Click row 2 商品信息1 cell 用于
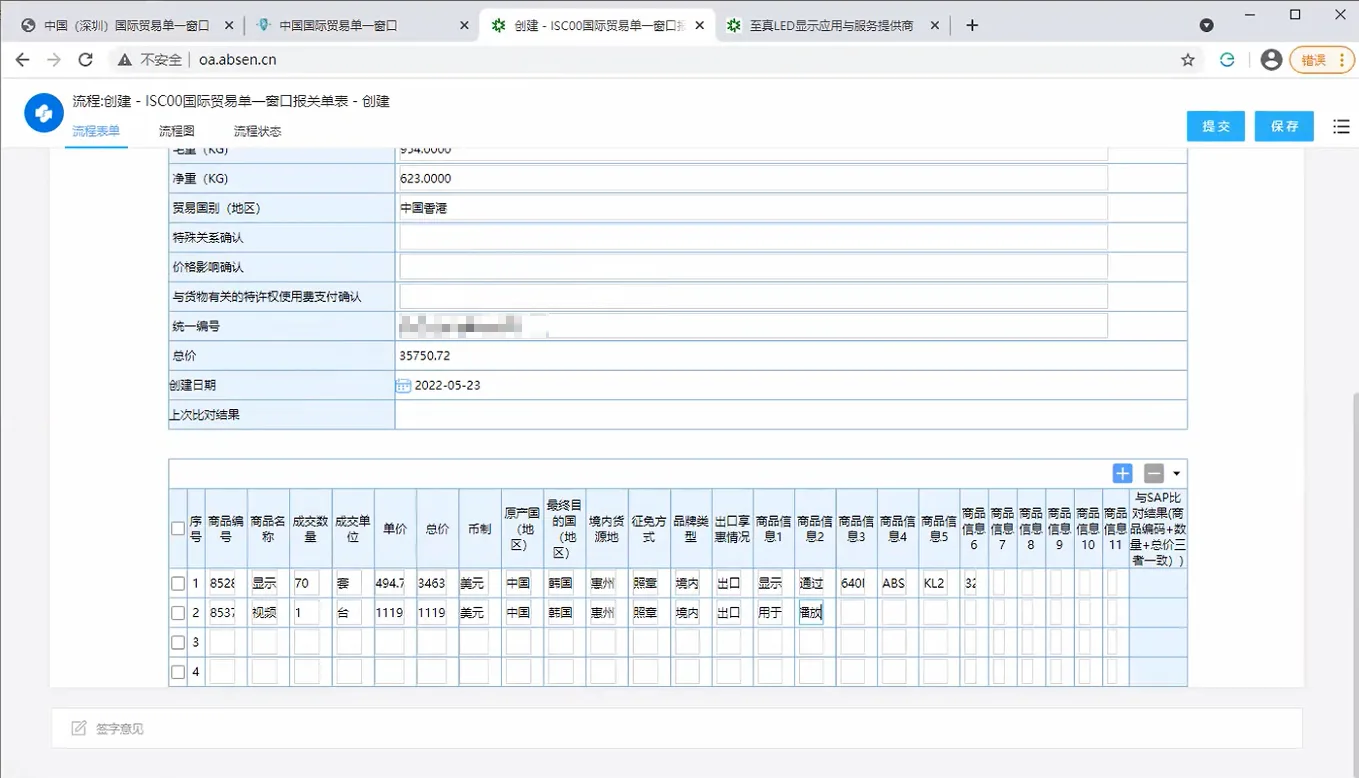Image resolution: width=1359 pixels, height=778 pixels. [x=770, y=612]
